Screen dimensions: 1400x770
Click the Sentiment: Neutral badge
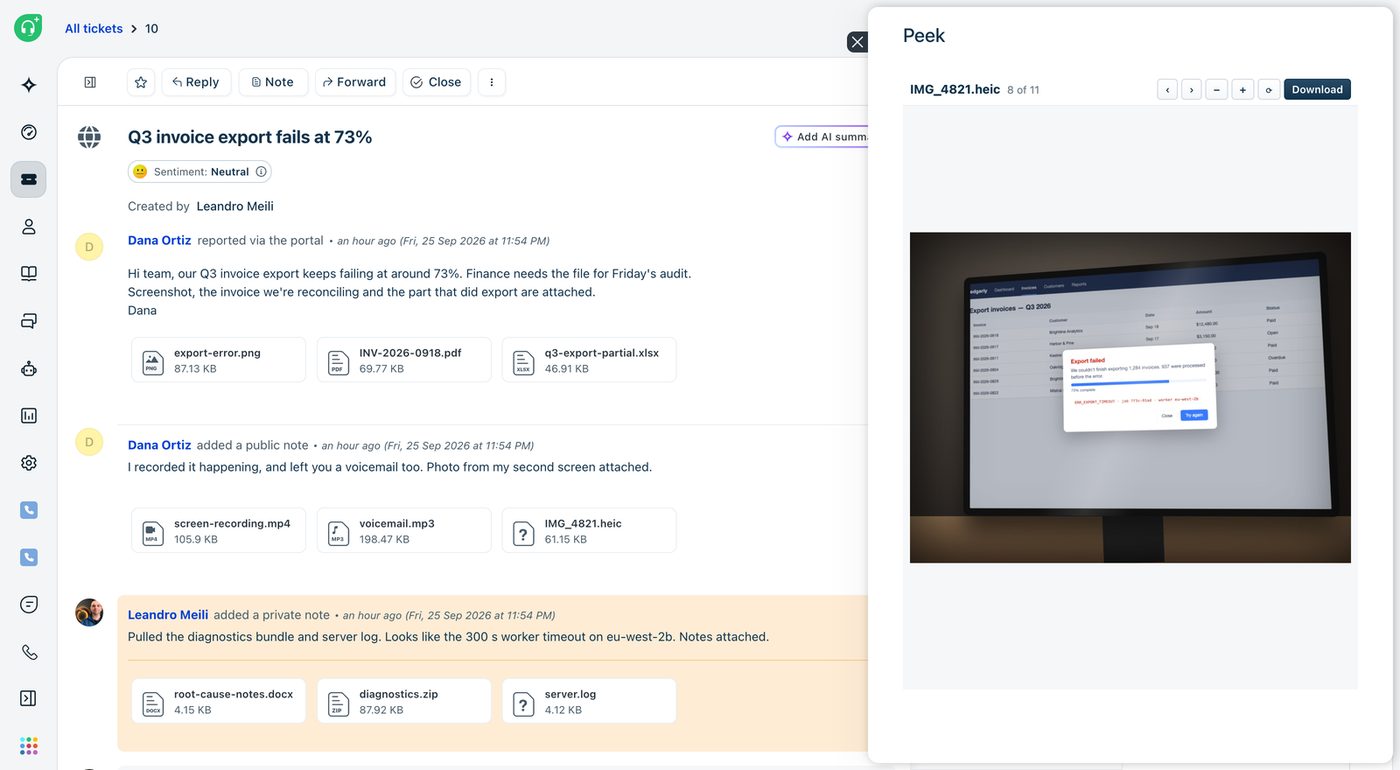pyautogui.click(x=200, y=172)
